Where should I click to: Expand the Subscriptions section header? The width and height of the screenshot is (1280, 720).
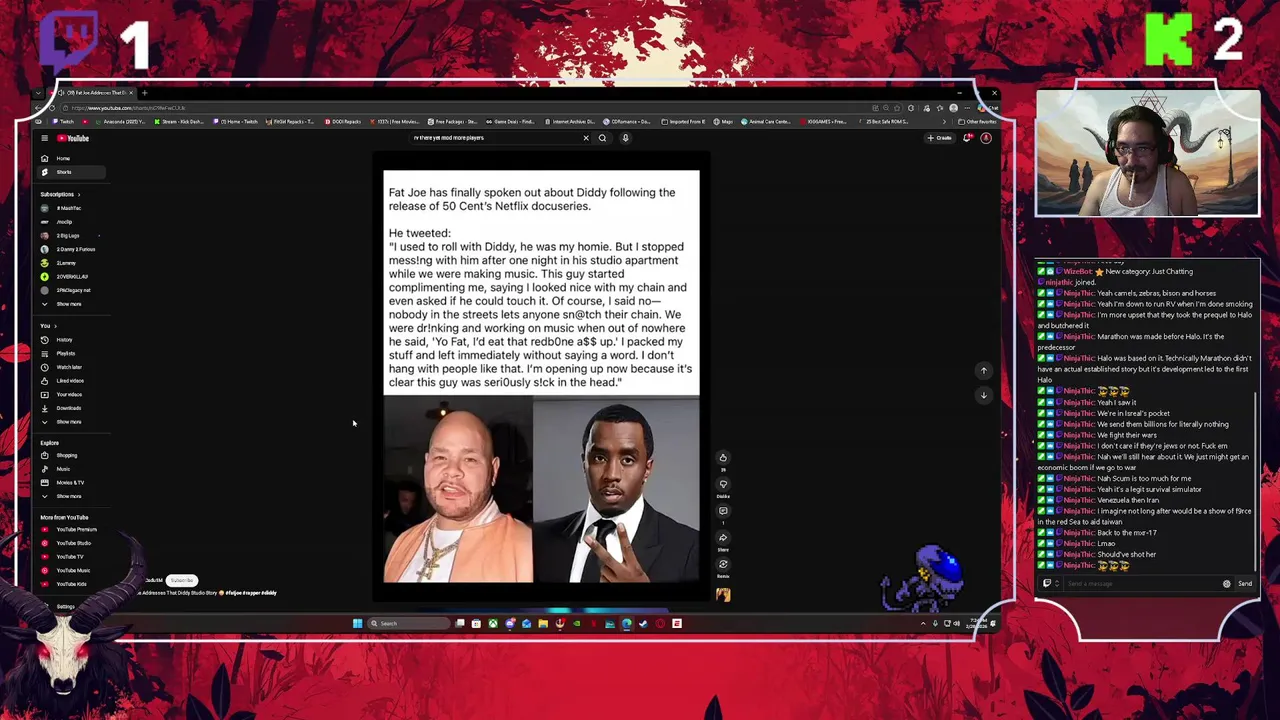[60, 194]
